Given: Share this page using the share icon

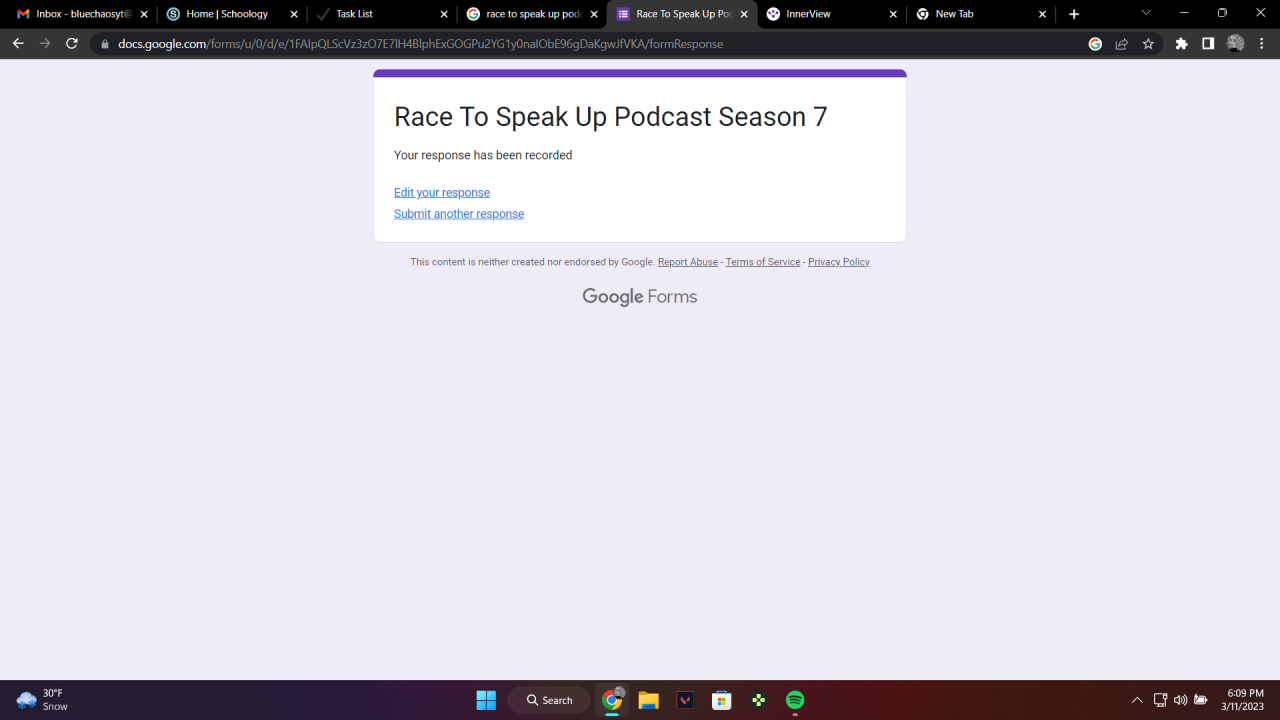Looking at the screenshot, I should coord(1122,44).
